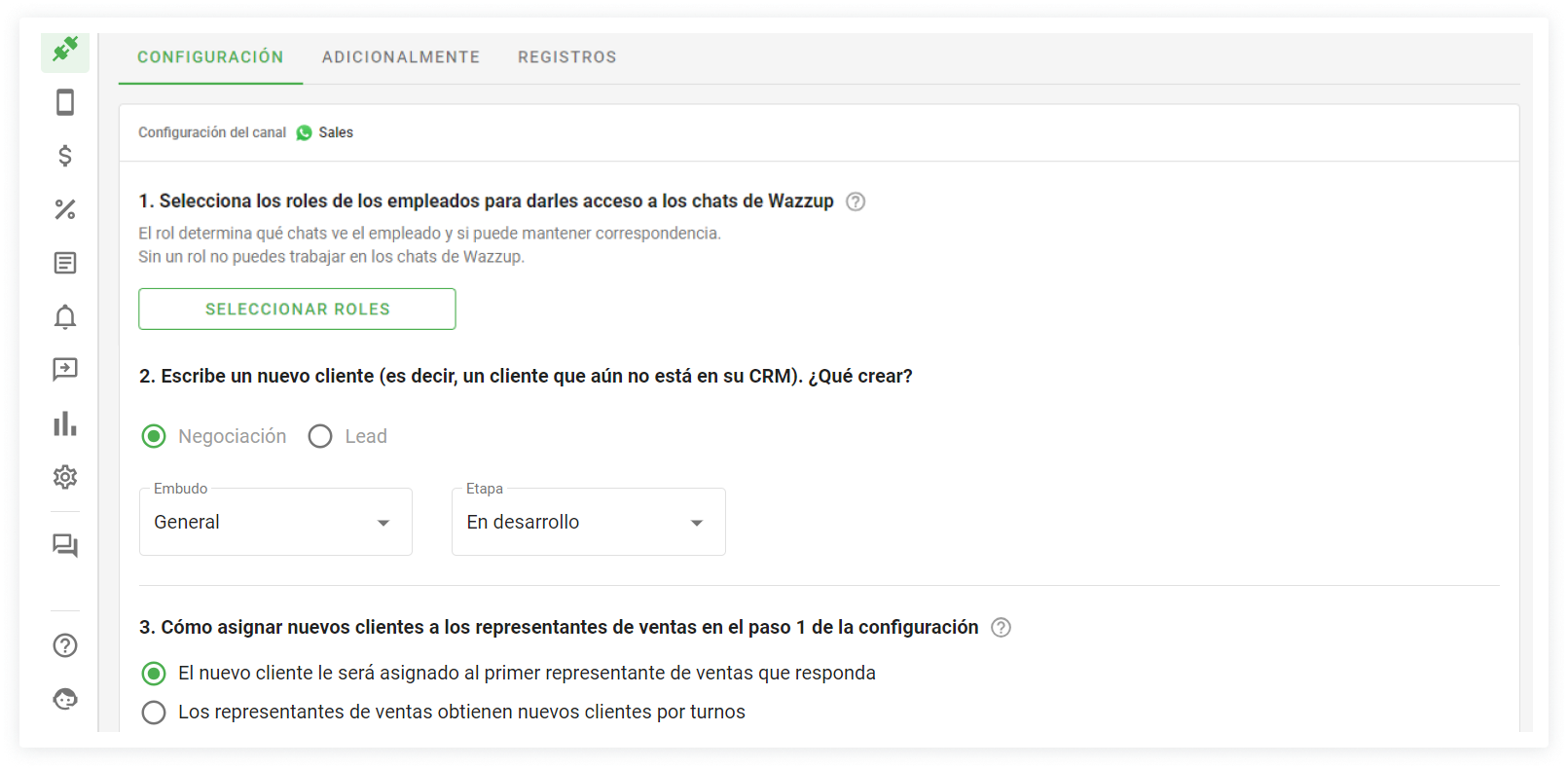This screenshot has width=1568, height=769.
Task: Switch to the Adicionalmente tab
Action: 401,57
